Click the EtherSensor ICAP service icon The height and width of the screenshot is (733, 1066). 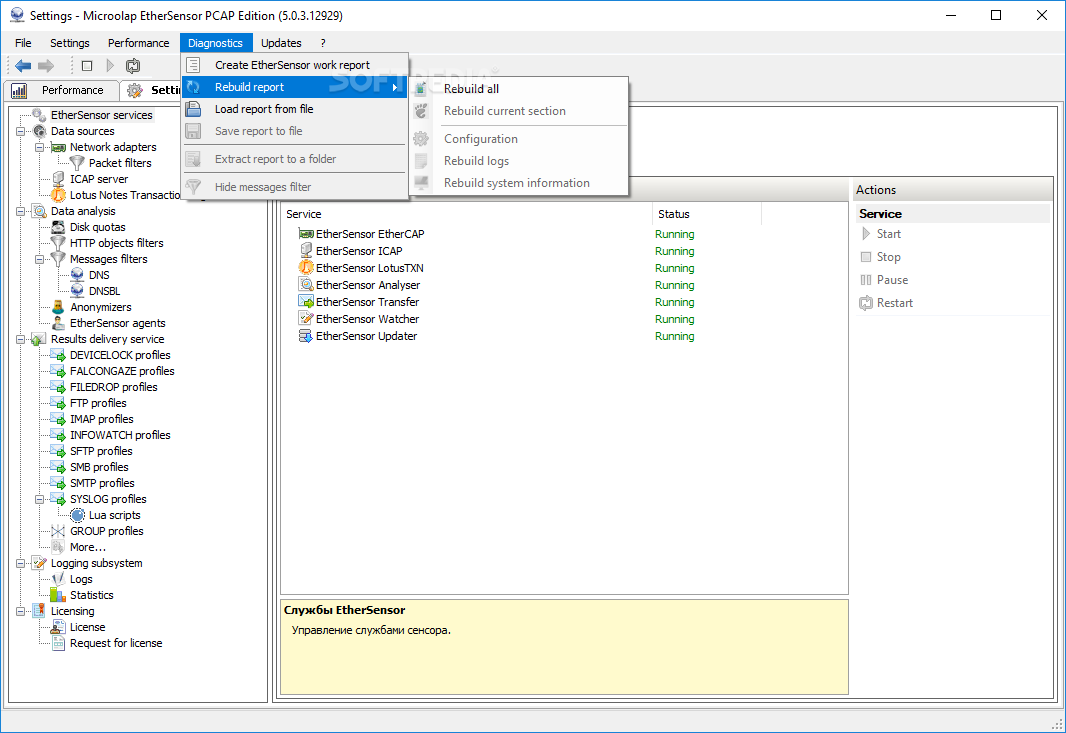(306, 251)
